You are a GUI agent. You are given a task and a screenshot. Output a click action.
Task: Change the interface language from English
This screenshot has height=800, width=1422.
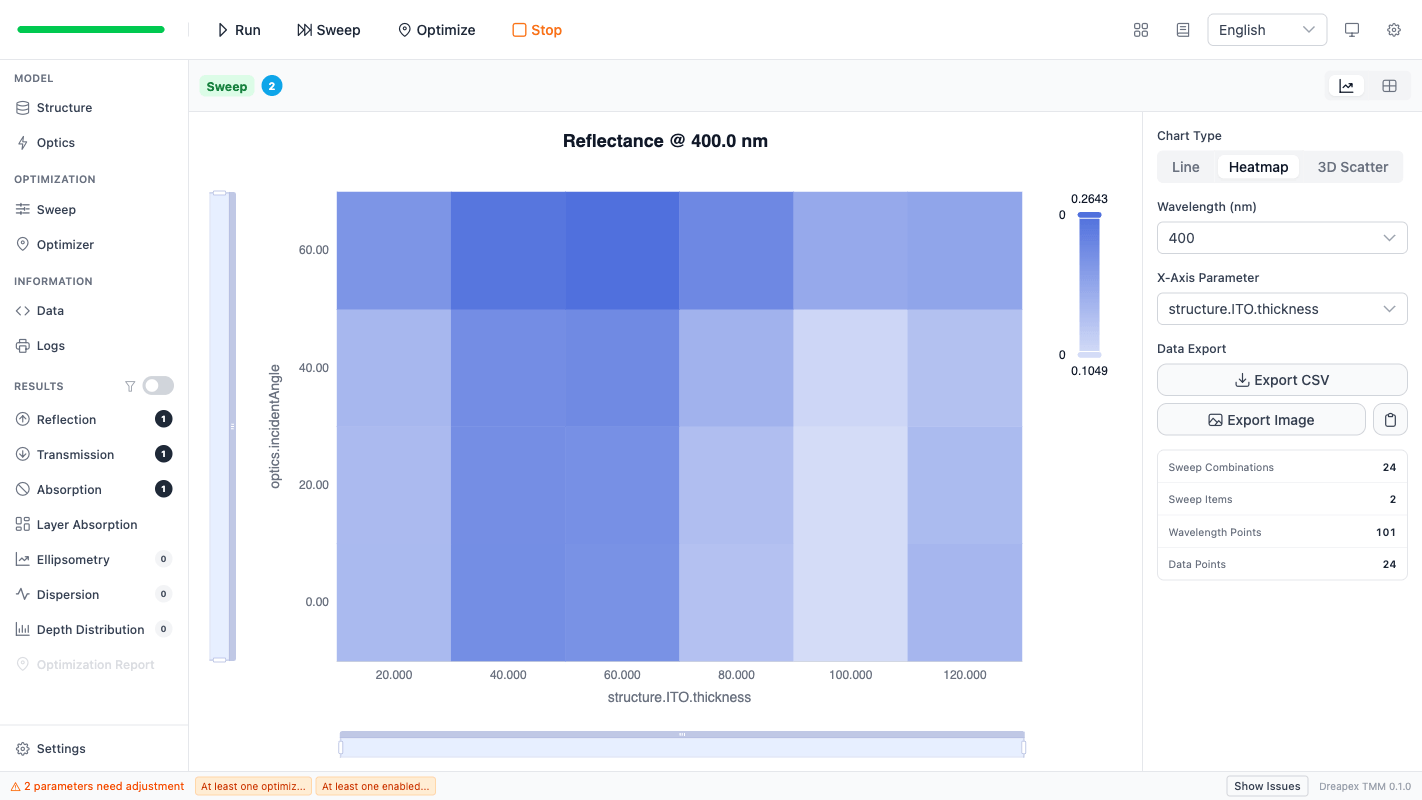tap(1266, 29)
